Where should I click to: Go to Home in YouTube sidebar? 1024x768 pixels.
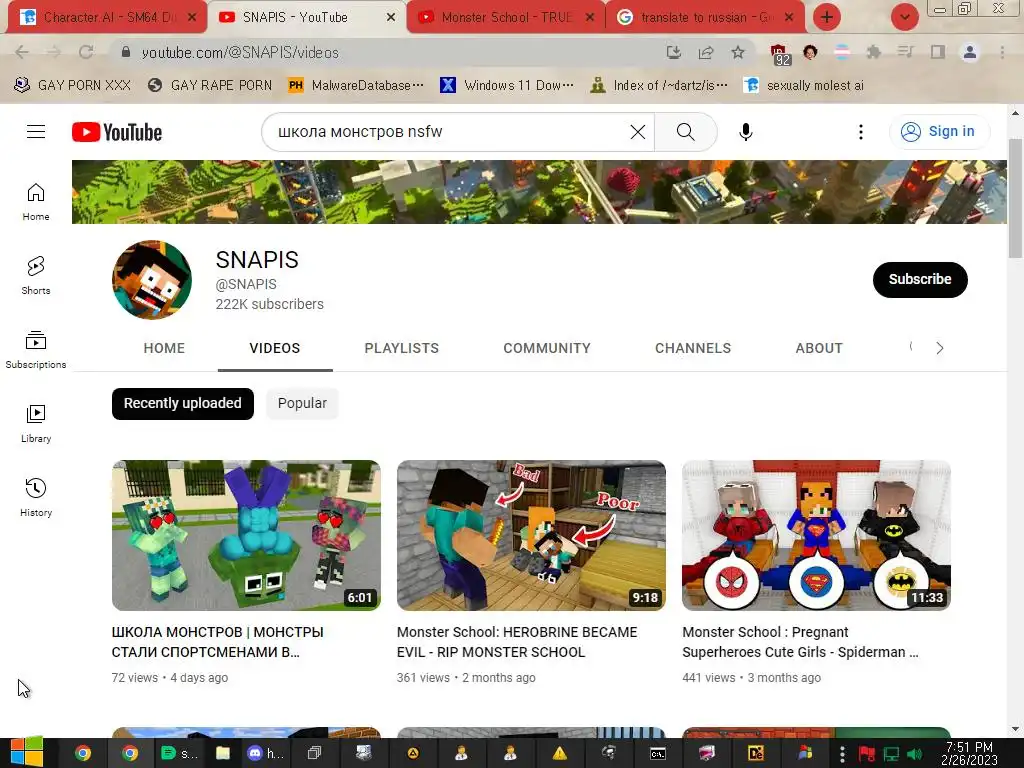click(36, 201)
